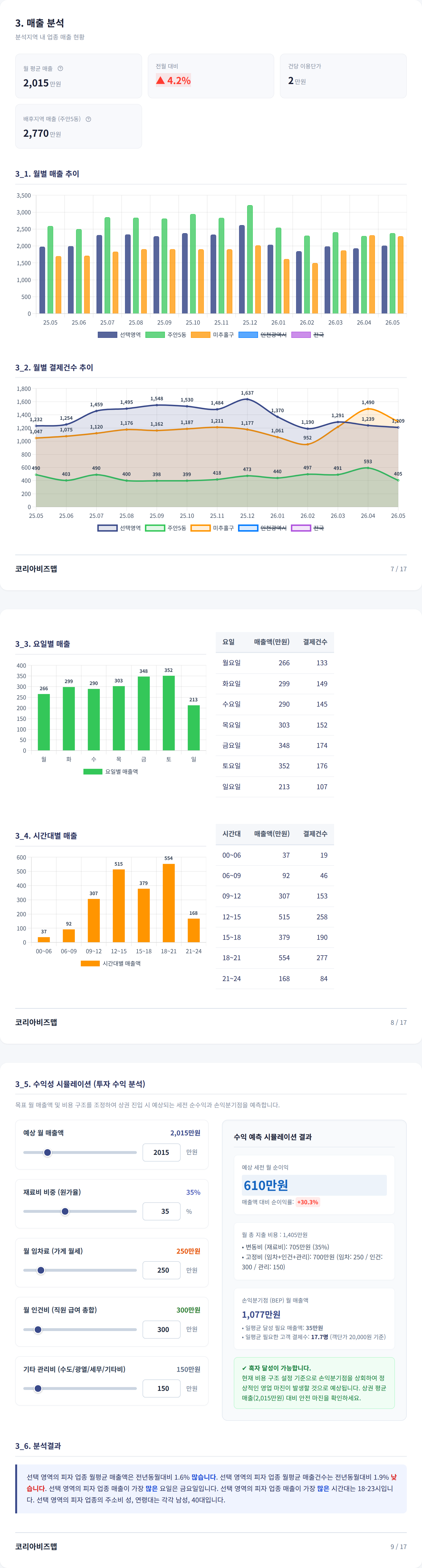Click the 1,490 data point on 결제건수 chart
Screen dimensions: 422x1568
368,409
